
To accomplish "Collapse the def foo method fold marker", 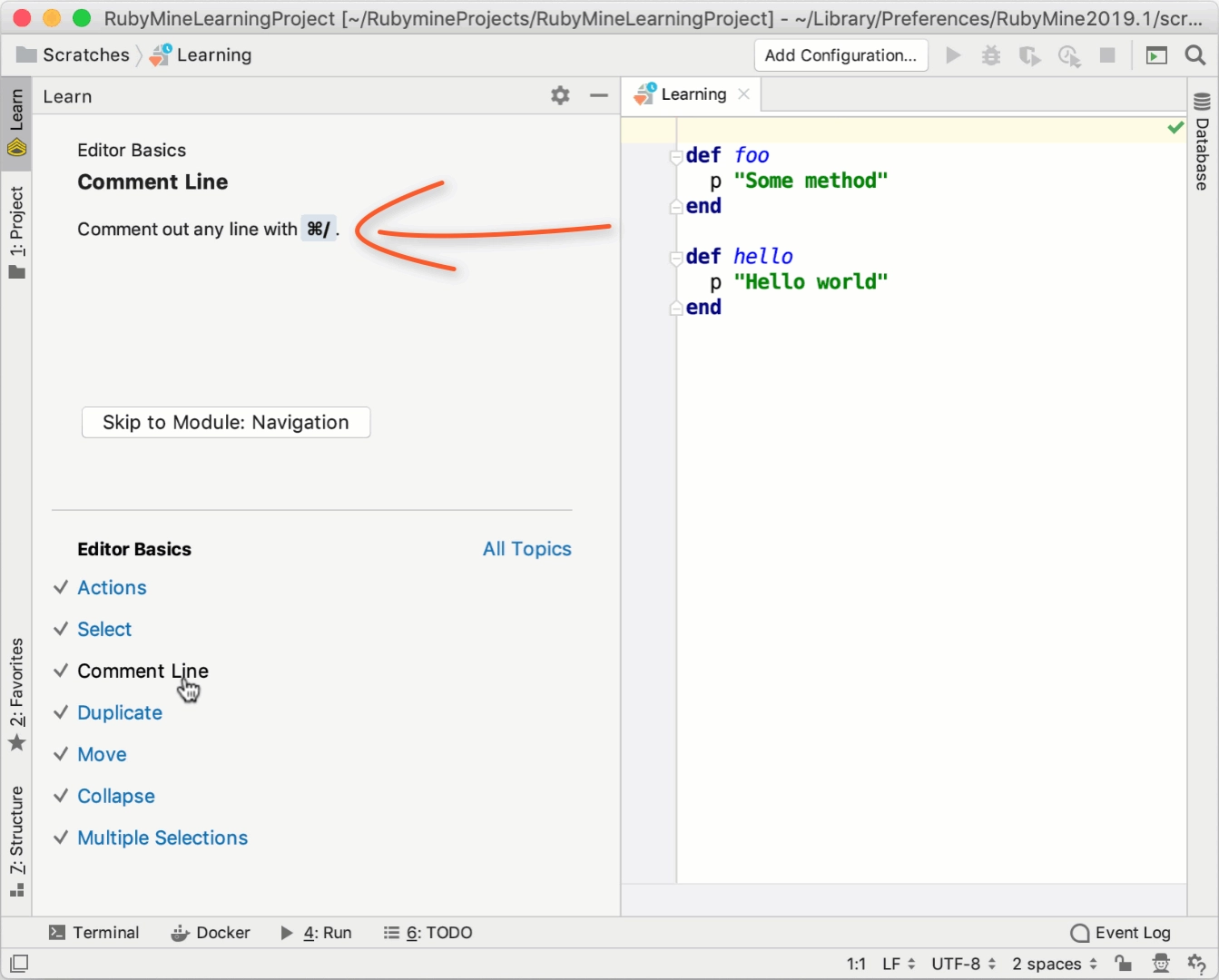I will [x=676, y=156].
